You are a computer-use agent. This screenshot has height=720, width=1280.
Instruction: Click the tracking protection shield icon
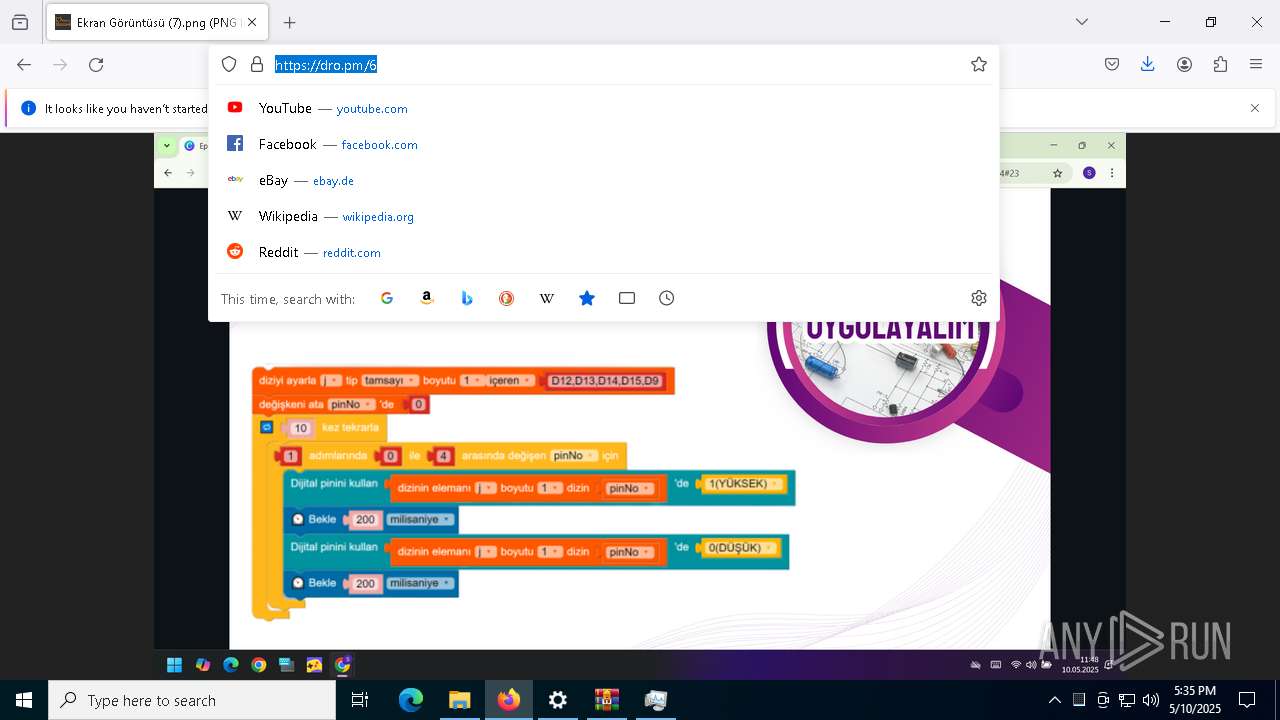(229, 64)
